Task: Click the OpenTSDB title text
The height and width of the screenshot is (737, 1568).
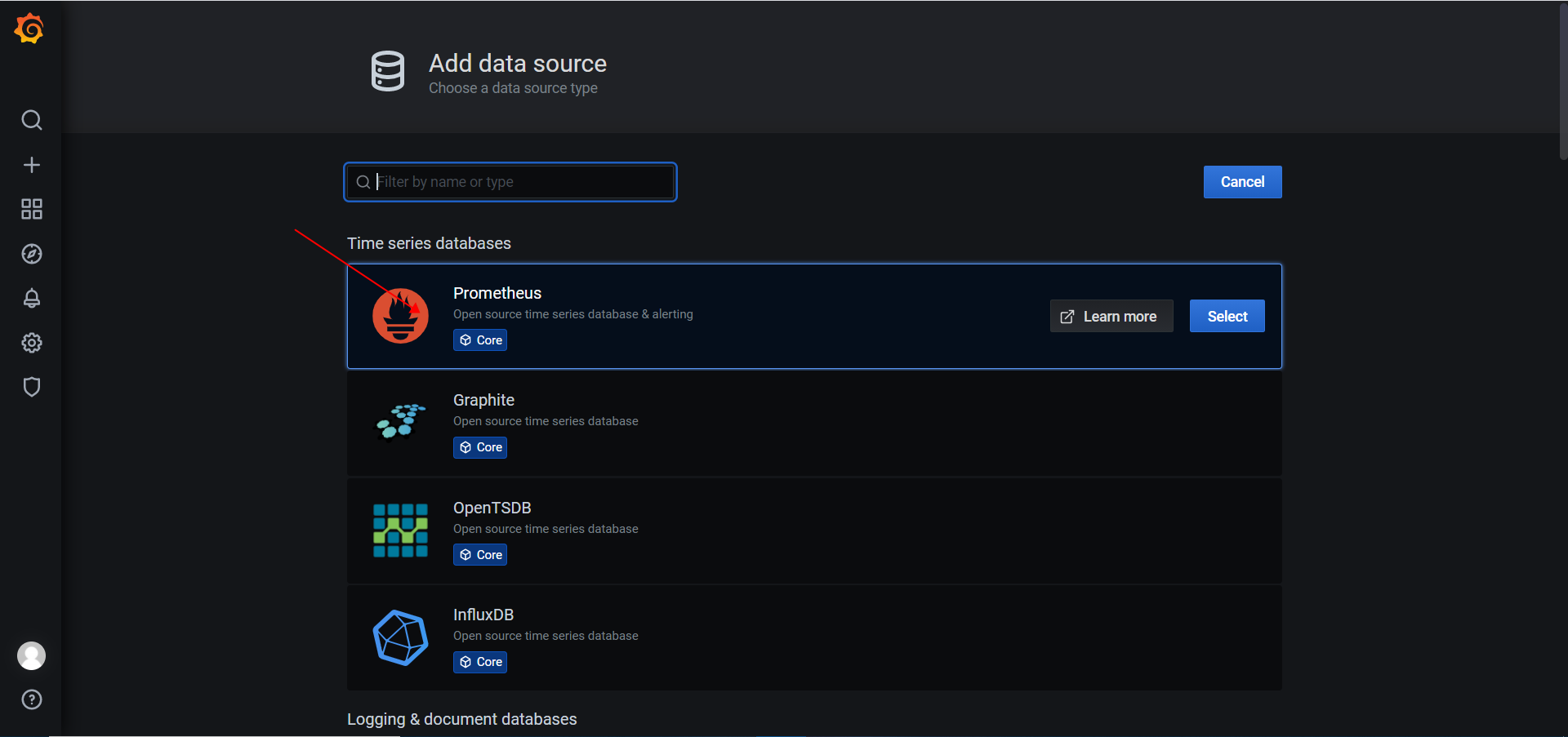Action: pos(492,508)
